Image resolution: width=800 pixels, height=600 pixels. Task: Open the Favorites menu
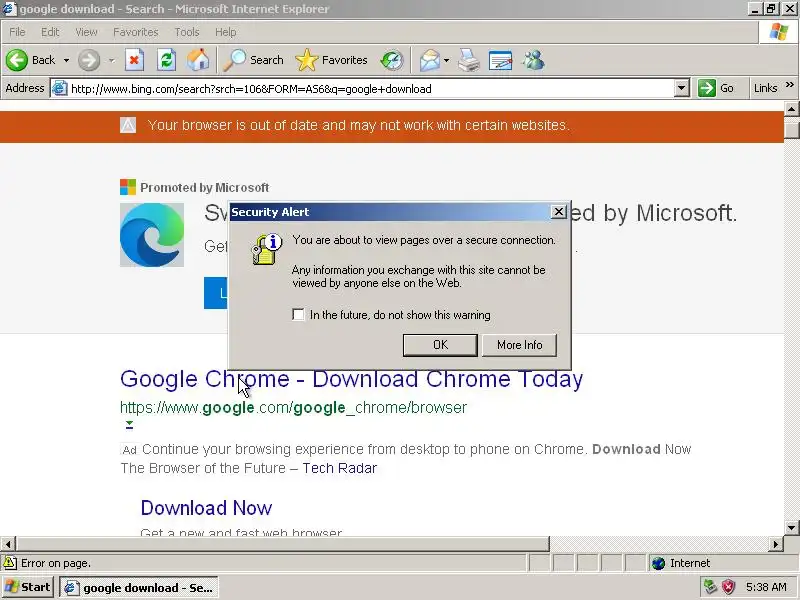(136, 32)
